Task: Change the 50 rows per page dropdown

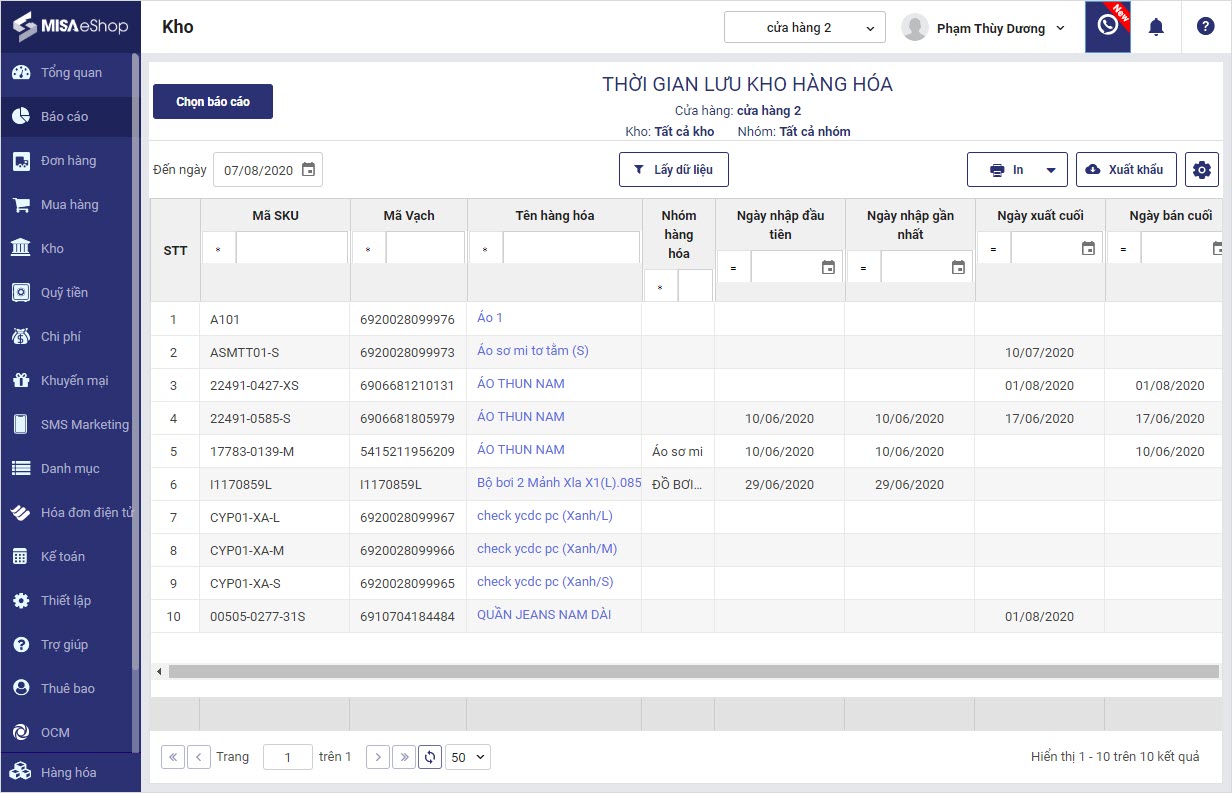Action: click(x=468, y=757)
